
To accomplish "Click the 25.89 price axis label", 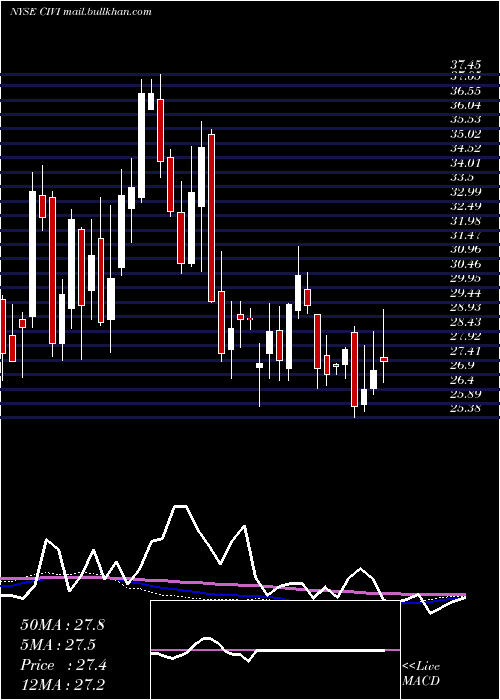I will click(x=466, y=394).
